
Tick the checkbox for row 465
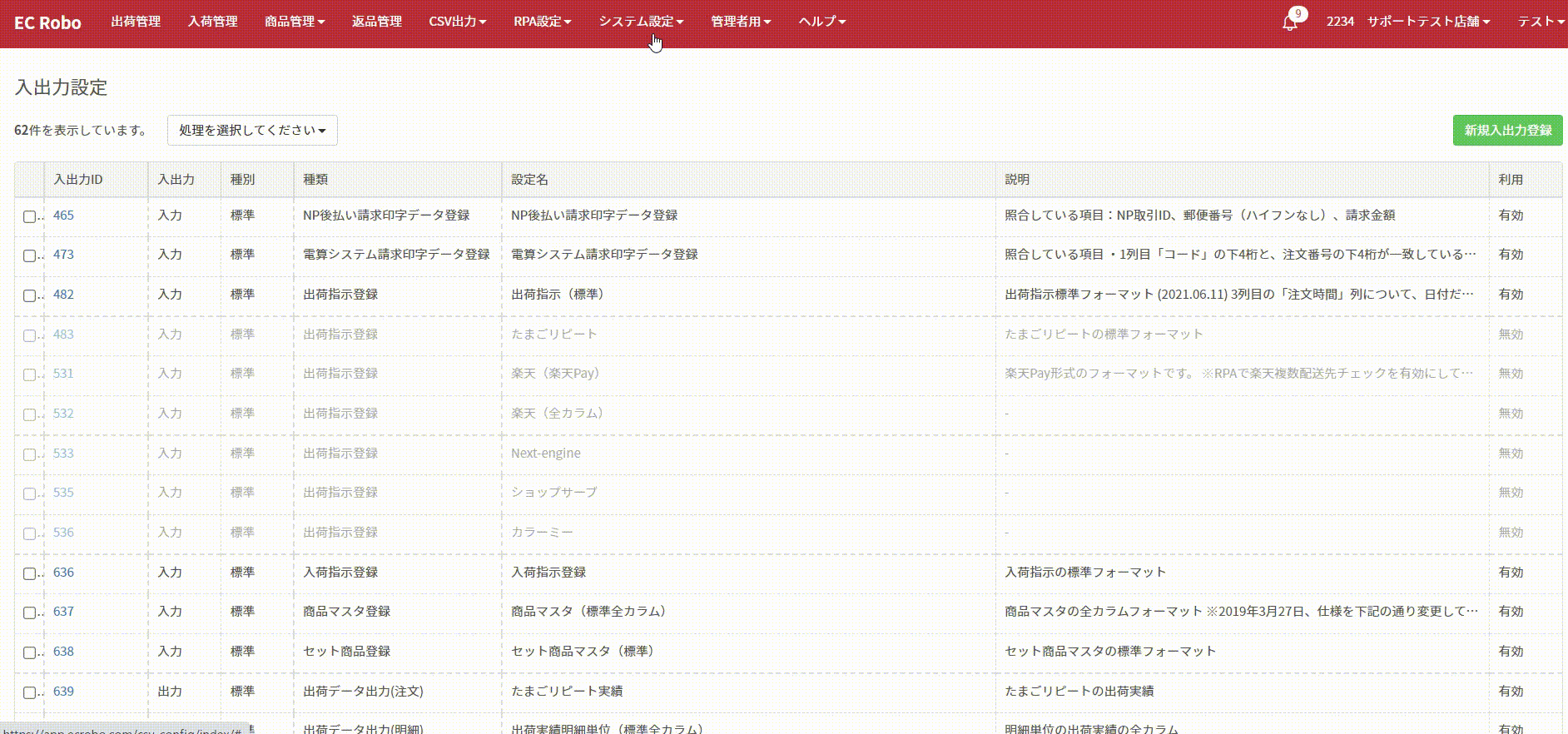pos(29,216)
